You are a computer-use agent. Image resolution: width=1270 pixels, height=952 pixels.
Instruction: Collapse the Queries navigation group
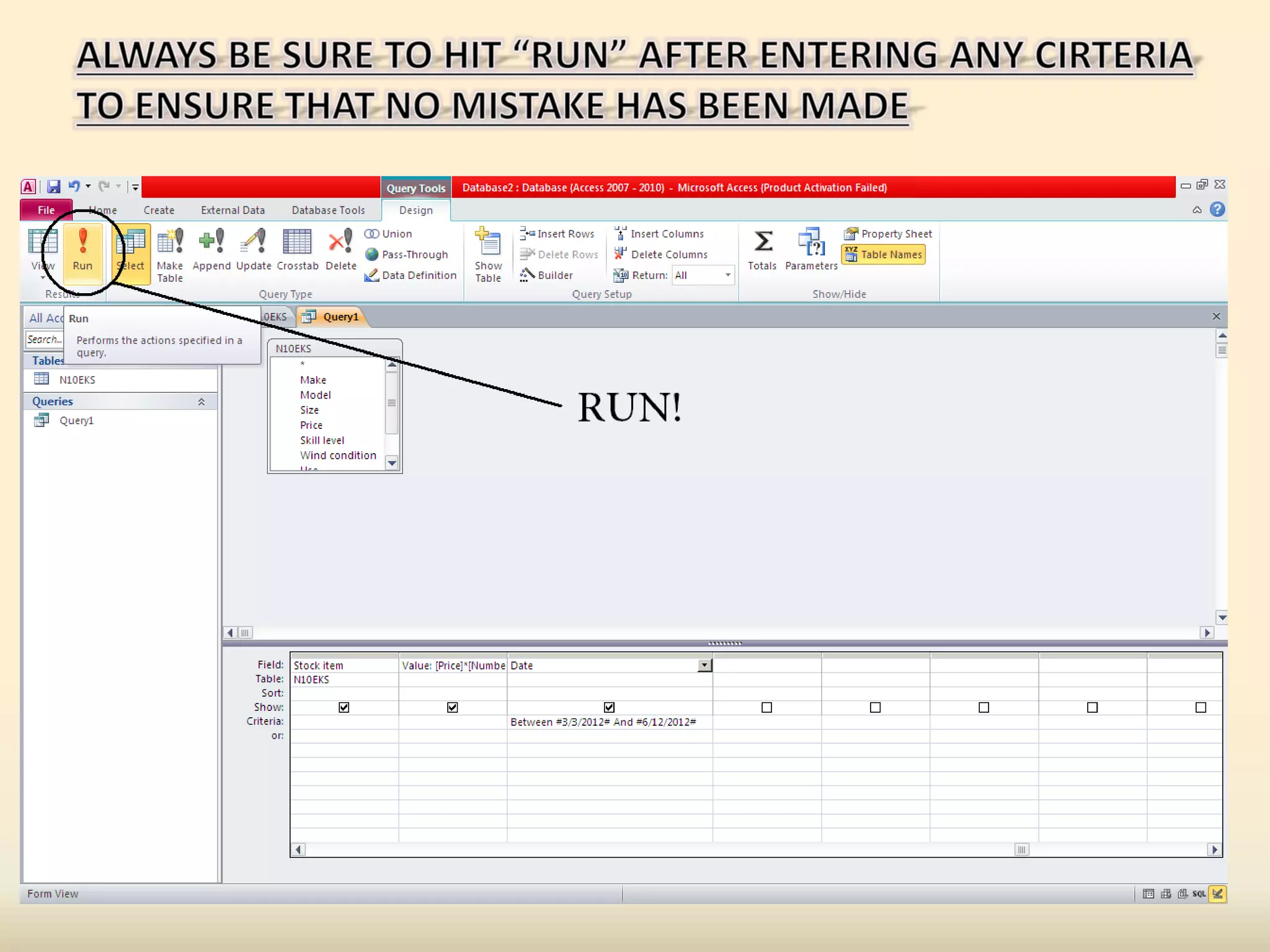[202, 402]
